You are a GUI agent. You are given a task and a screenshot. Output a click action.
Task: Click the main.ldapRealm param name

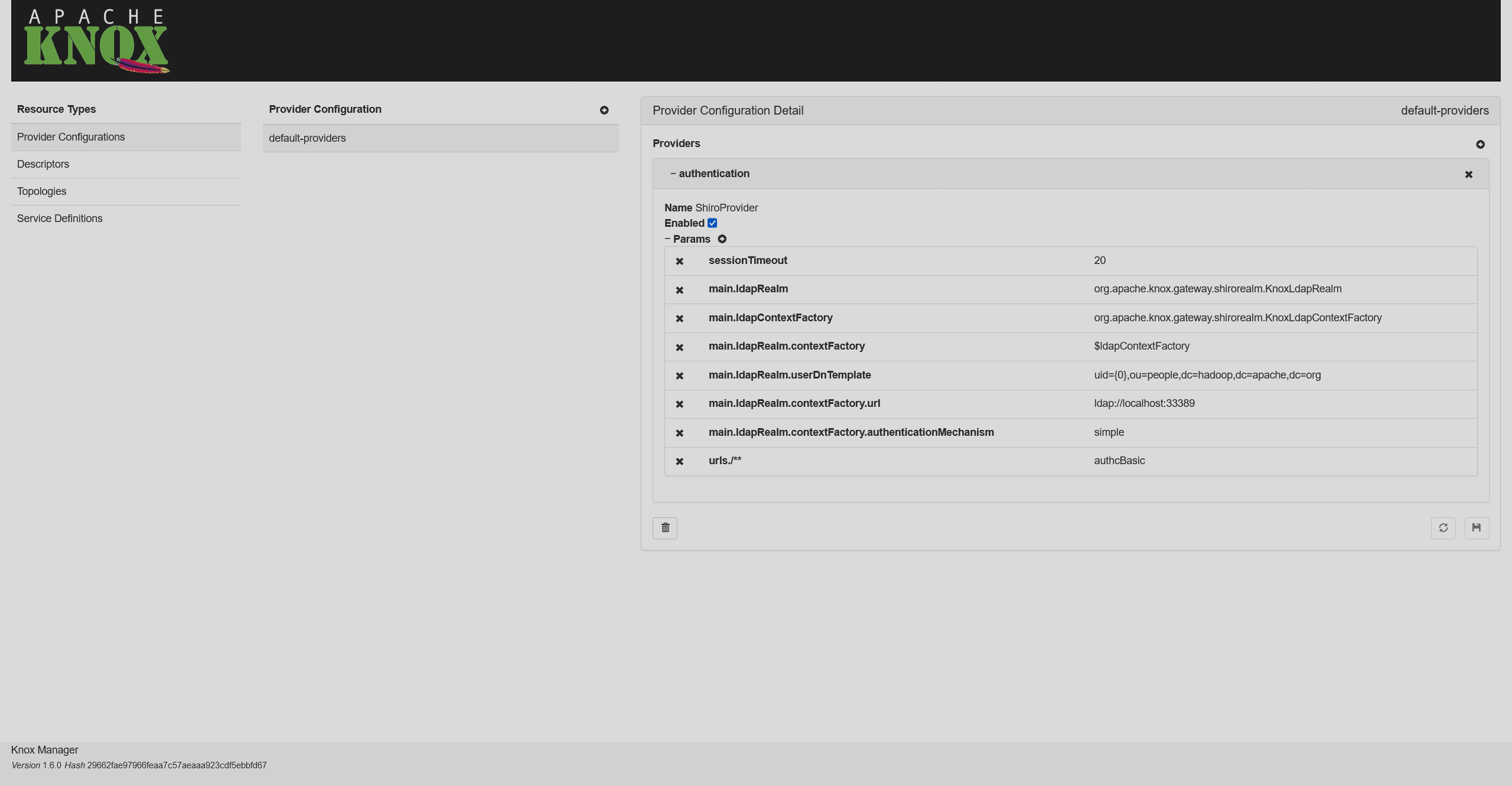pyautogui.click(x=748, y=289)
